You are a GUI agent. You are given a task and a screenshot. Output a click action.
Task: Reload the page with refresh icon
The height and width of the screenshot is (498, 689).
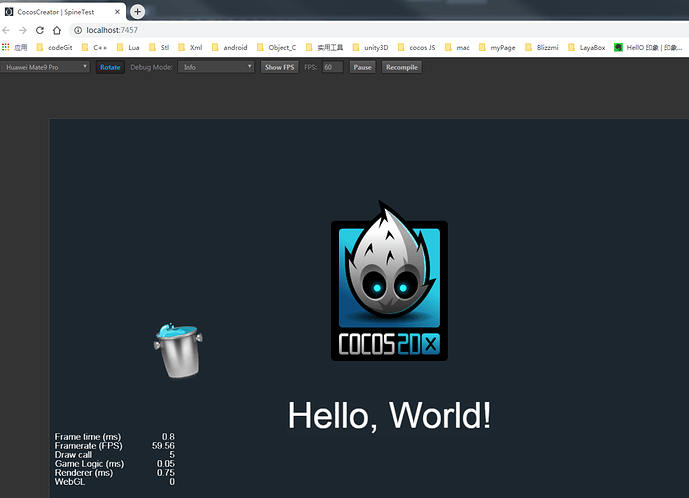[x=40, y=30]
